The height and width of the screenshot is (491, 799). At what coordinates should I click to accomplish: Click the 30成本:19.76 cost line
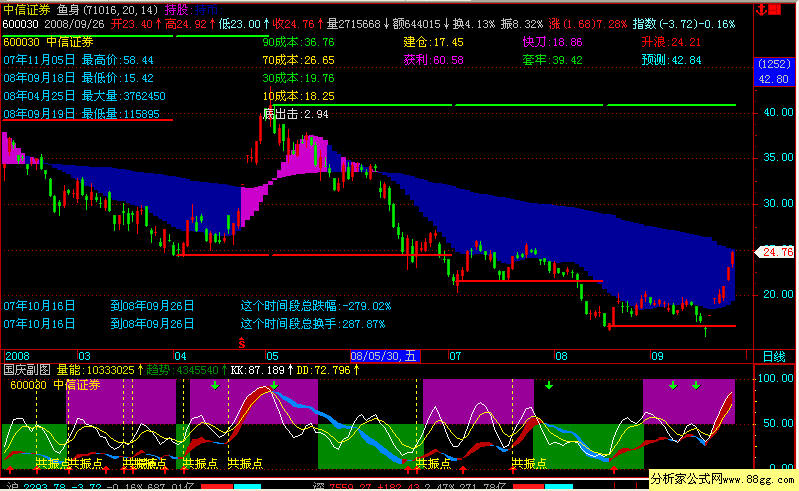(299, 78)
